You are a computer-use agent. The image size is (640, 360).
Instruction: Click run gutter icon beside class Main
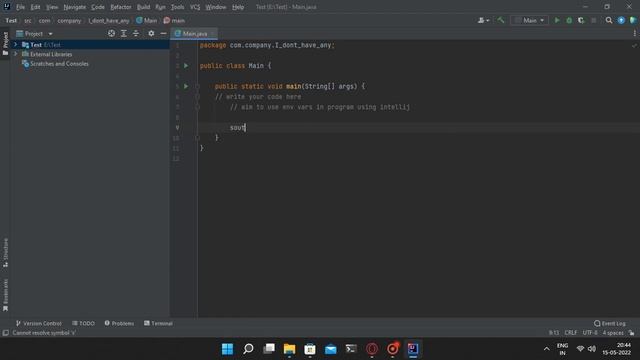pos(186,66)
